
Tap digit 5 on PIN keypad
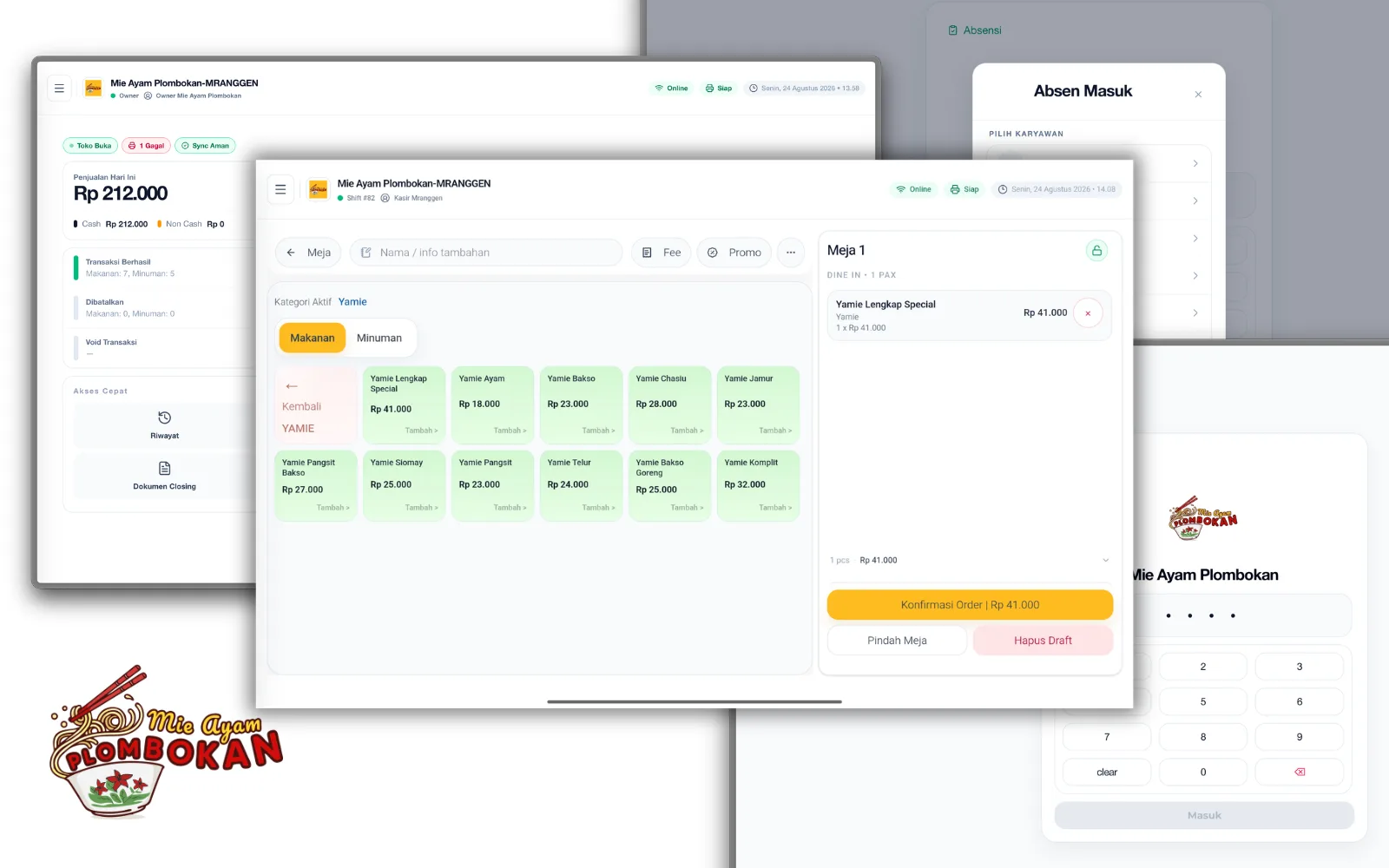tap(1203, 701)
